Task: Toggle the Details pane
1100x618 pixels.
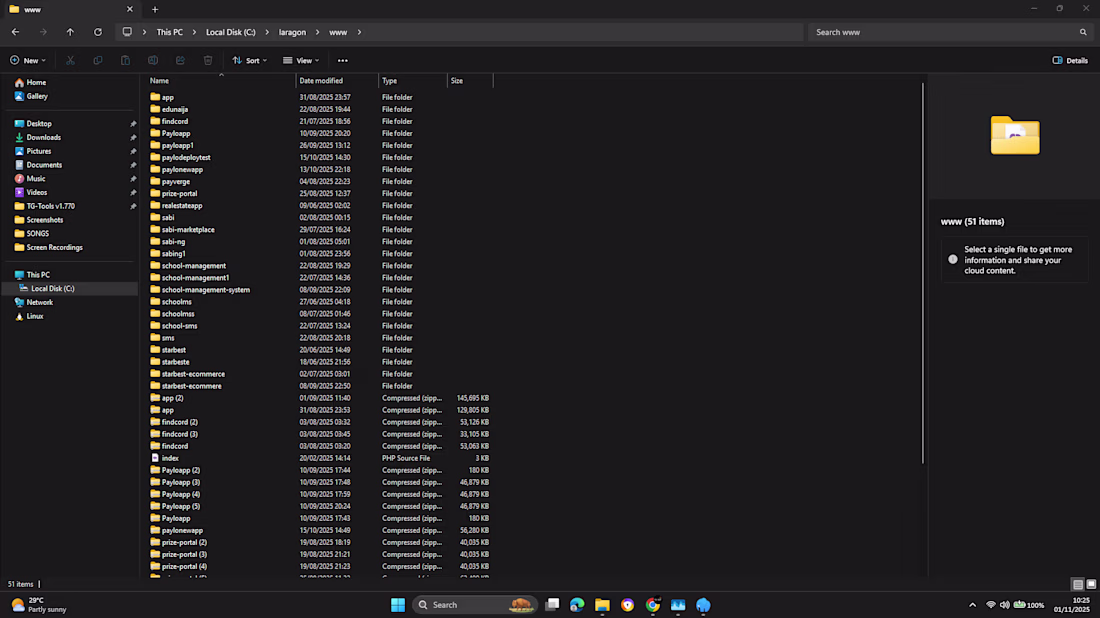Action: point(1071,60)
